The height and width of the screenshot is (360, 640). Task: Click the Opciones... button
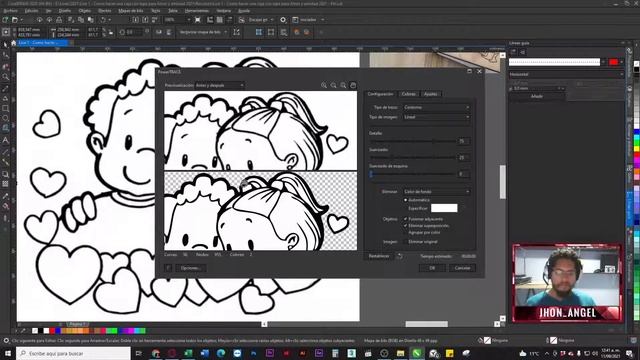click(x=191, y=268)
